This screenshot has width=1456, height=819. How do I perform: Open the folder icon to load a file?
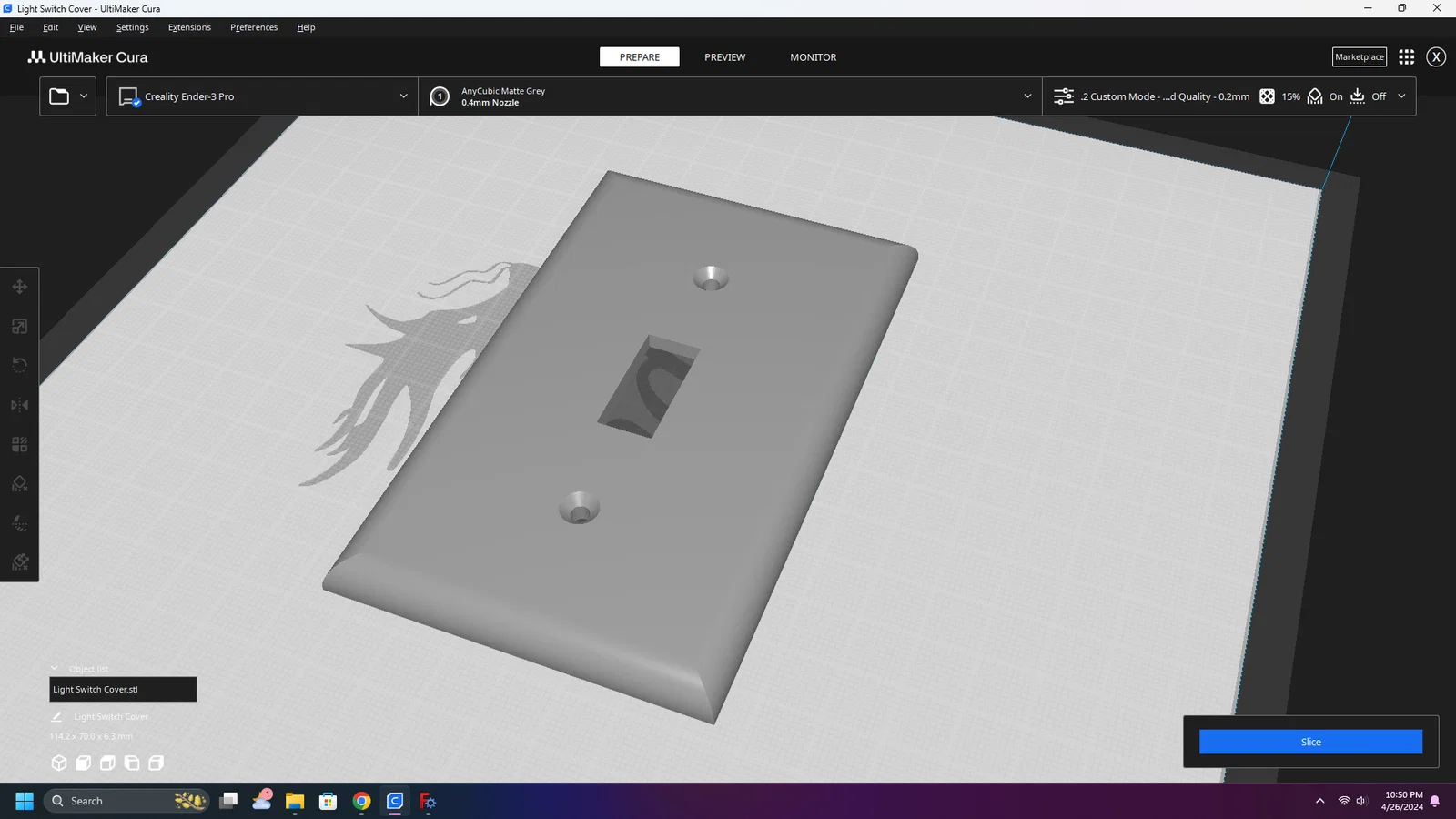point(59,96)
